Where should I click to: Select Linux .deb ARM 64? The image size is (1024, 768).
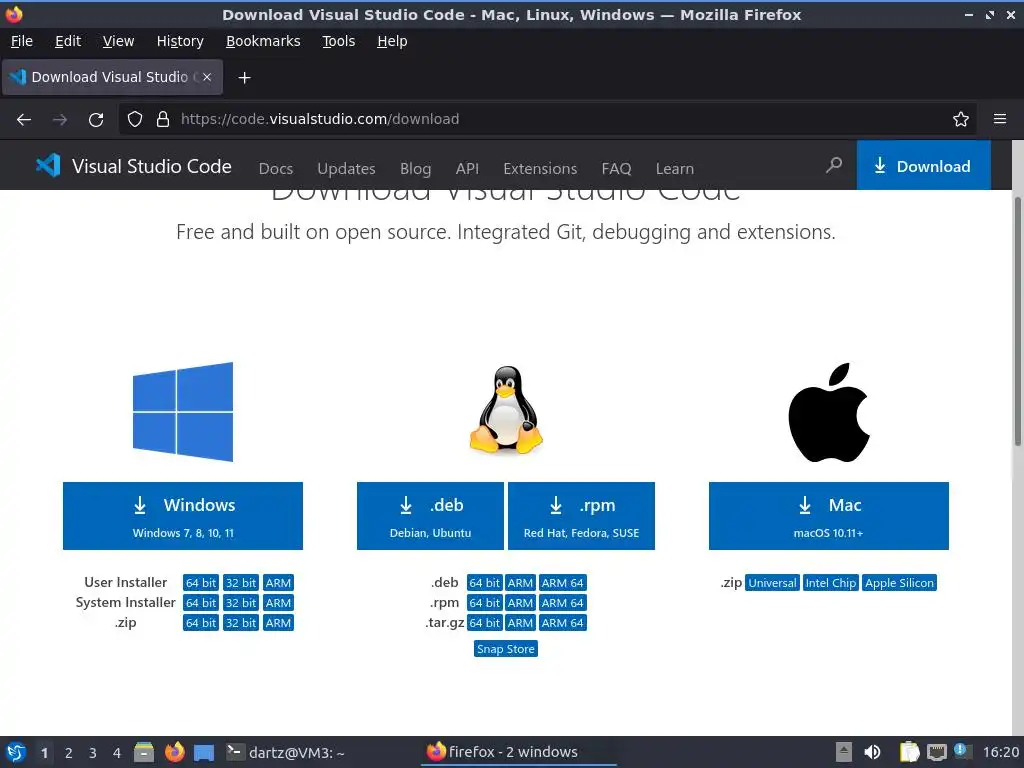[562, 583]
